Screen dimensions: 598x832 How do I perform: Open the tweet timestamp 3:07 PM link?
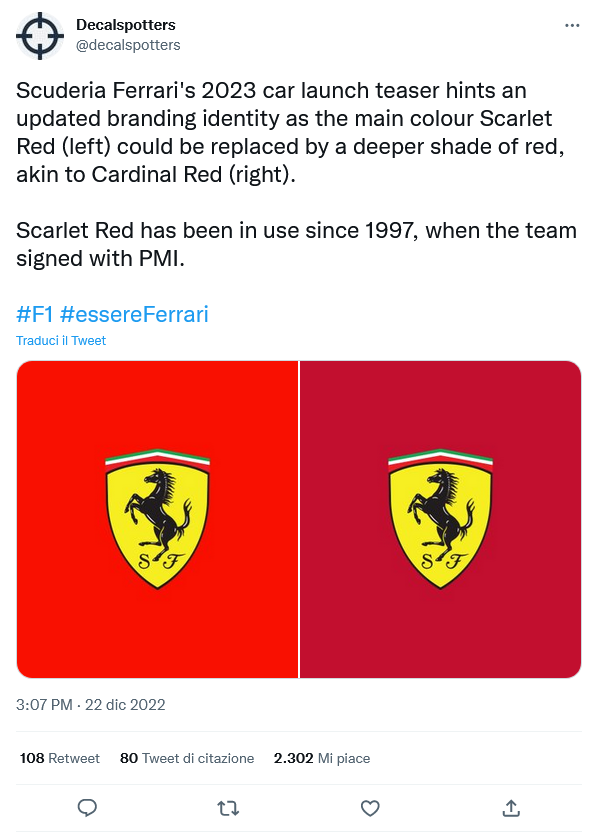pyautogui.click(x=44, y=705)
